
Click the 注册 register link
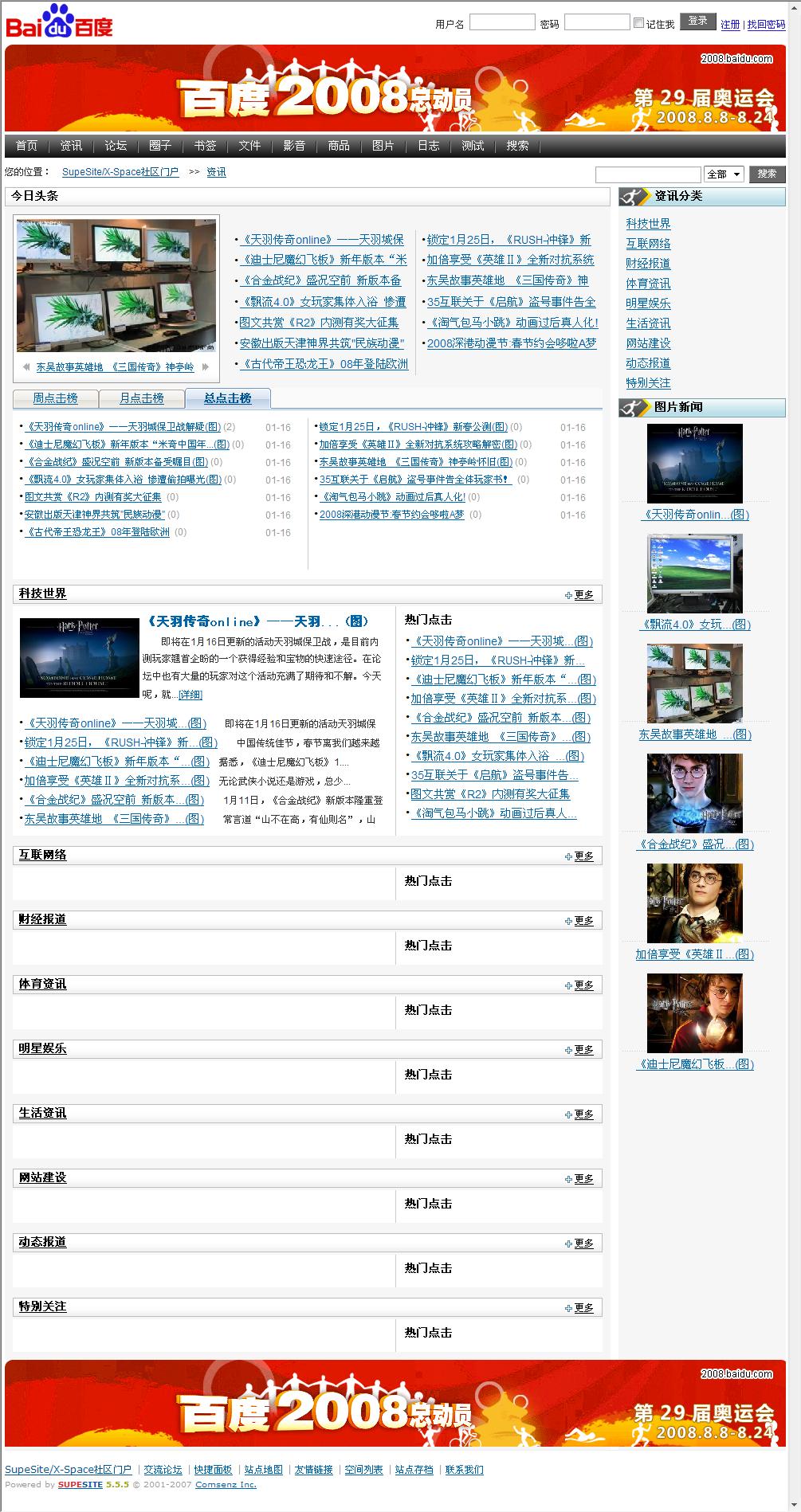pos(730,25)
